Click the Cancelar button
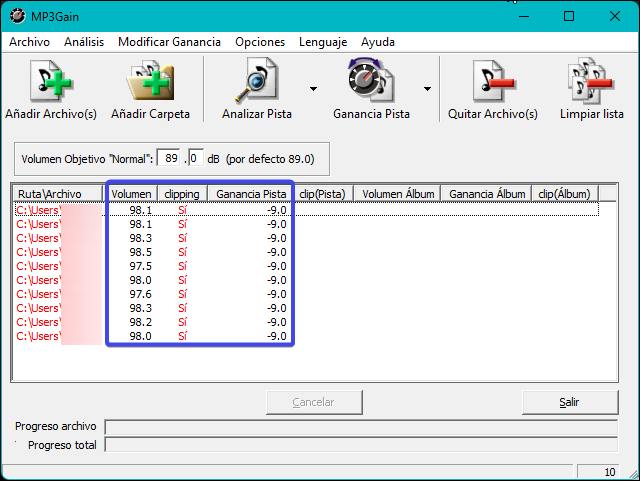640x481 pixels. [x=314, y=402]
